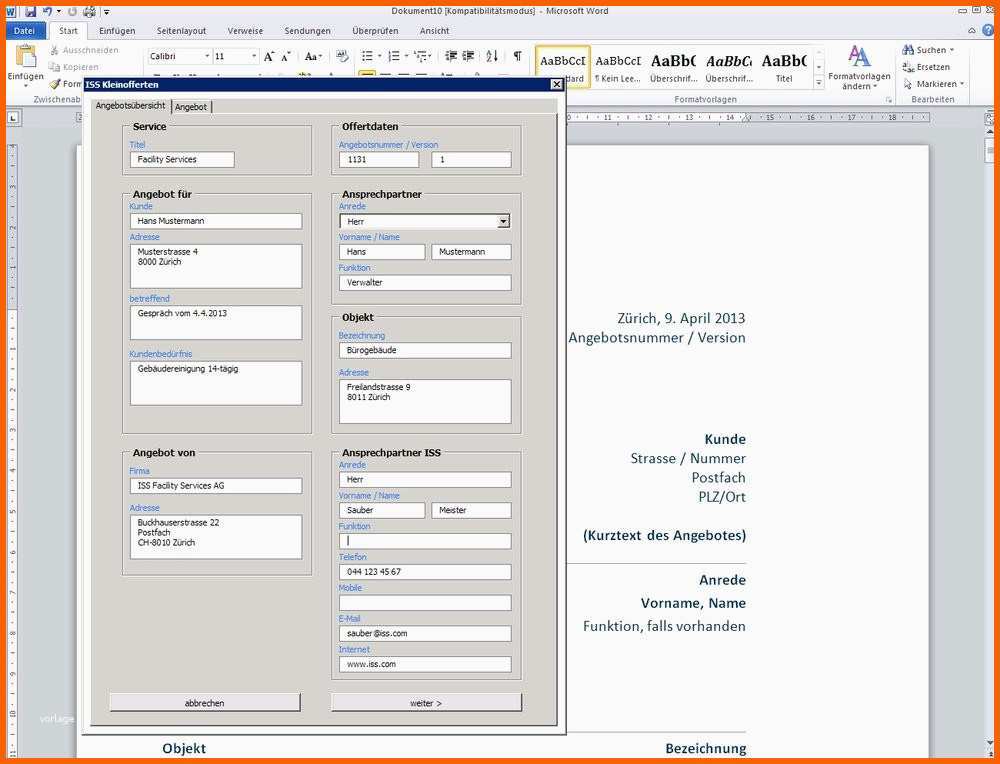Click the Titel field with Facility Services

point(182,159)
